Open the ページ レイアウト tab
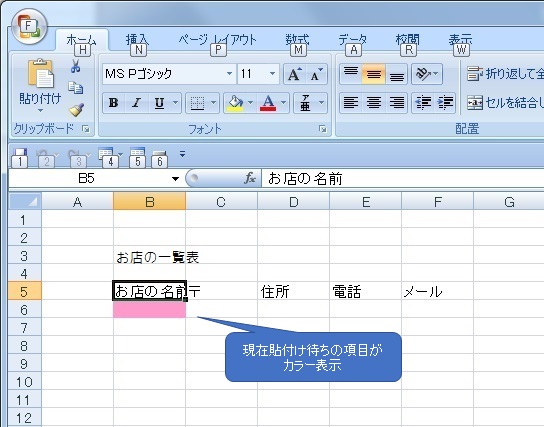Viewport: 544px width, 427px height. 218,40
